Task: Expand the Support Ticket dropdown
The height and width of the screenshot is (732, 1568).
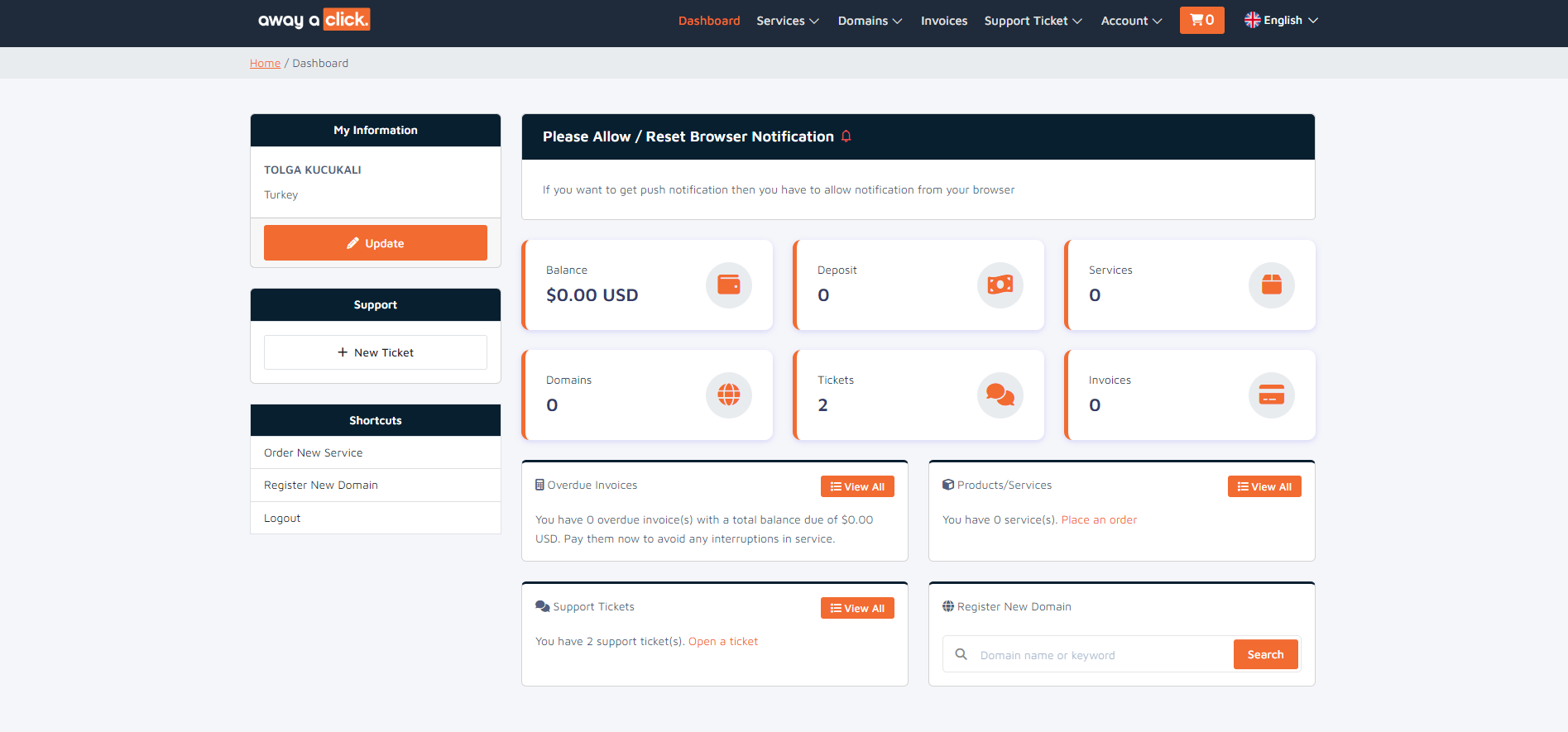Action: [1033, 21]
